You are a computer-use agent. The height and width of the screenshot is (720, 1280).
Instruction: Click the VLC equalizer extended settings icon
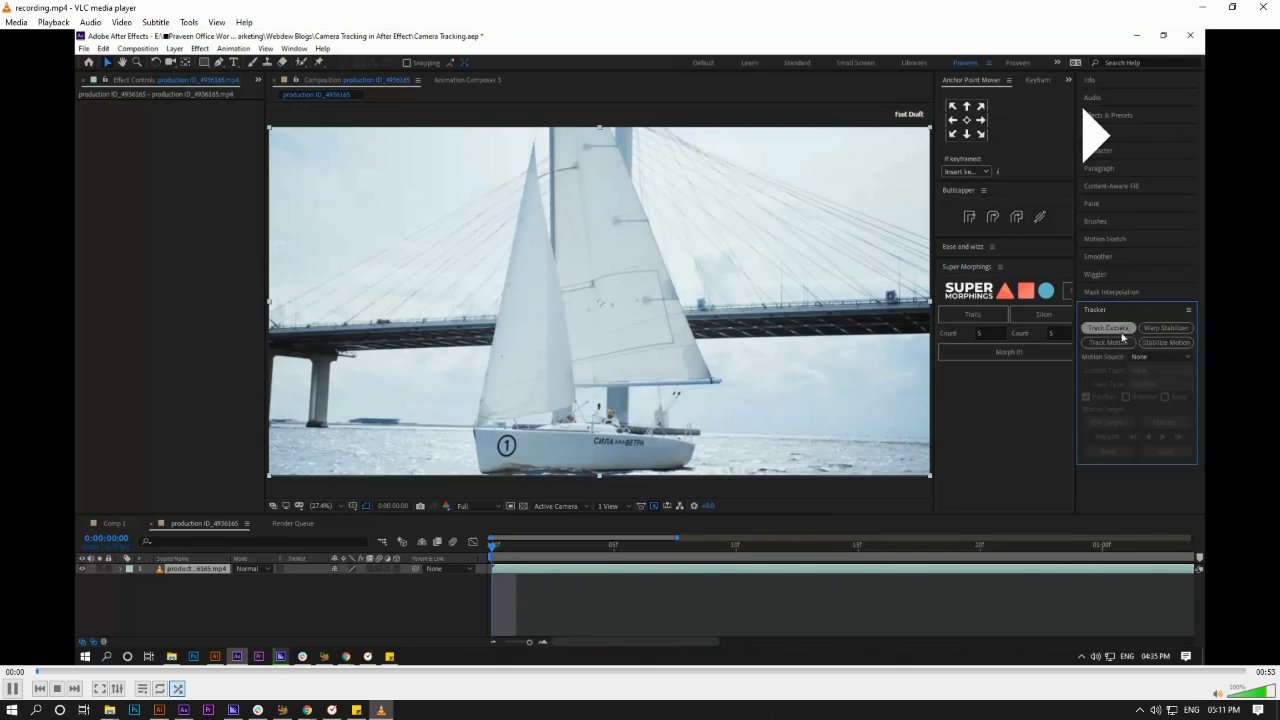[117, 689]
